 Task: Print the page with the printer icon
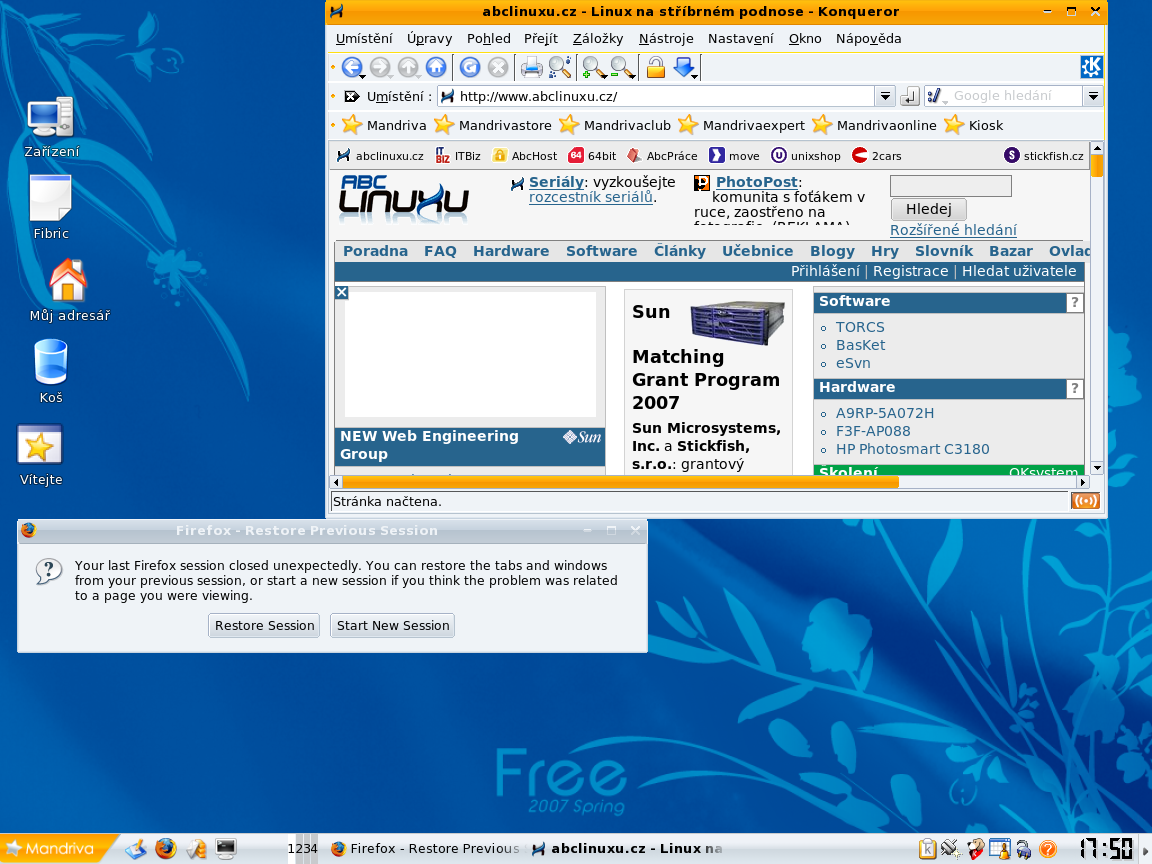tap(531, 68)
